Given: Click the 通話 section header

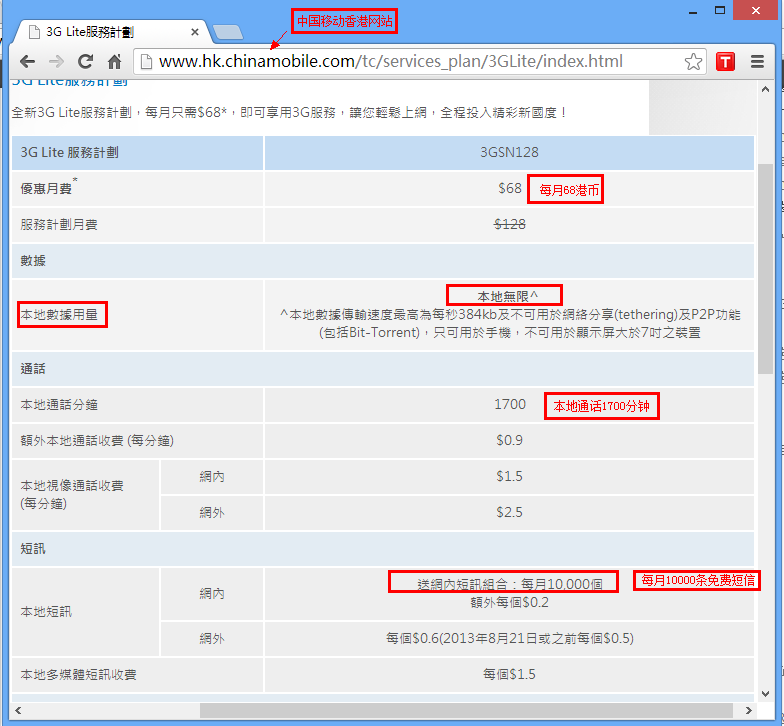Looking at the screenshot, I should (33, 368).
